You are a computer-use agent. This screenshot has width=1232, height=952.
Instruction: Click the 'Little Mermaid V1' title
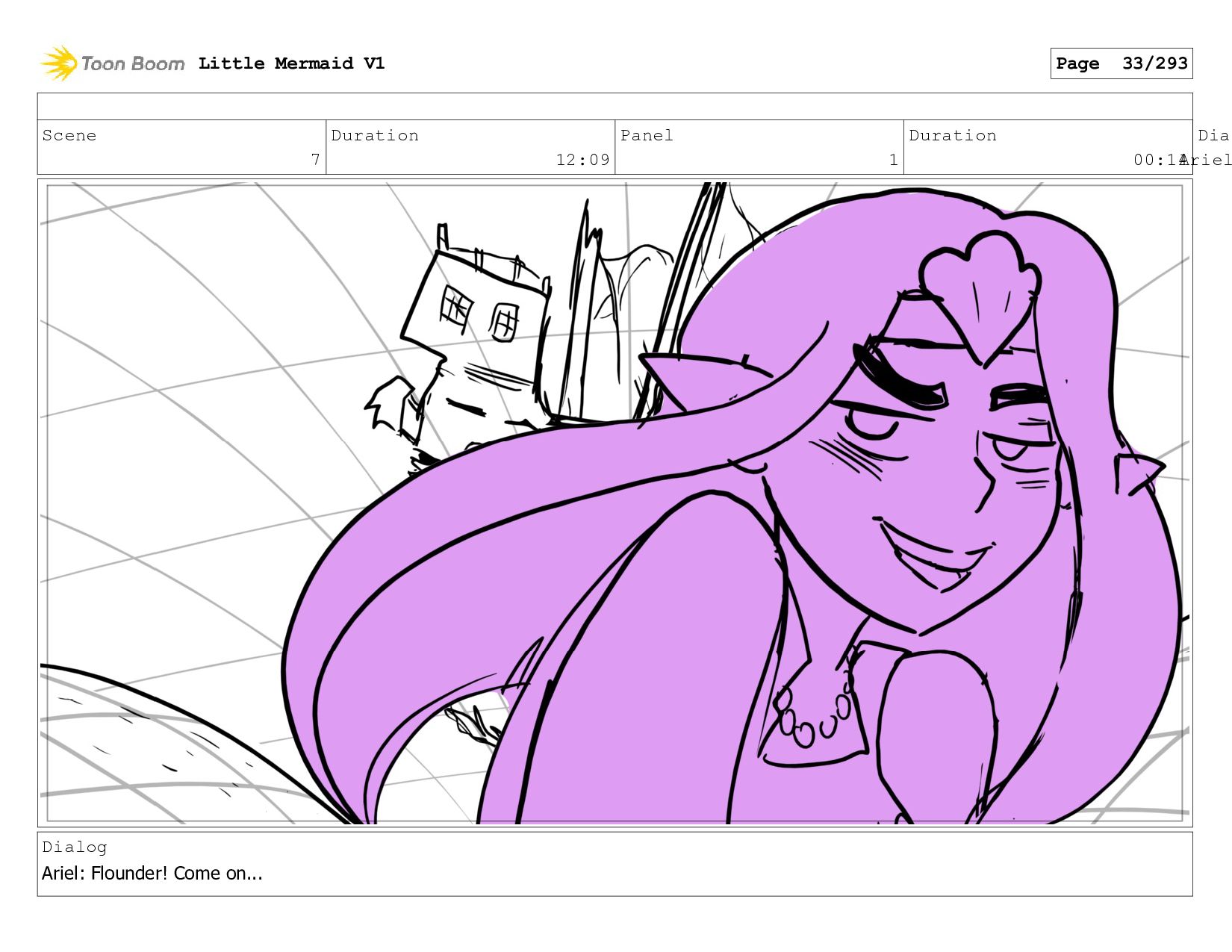291,63
